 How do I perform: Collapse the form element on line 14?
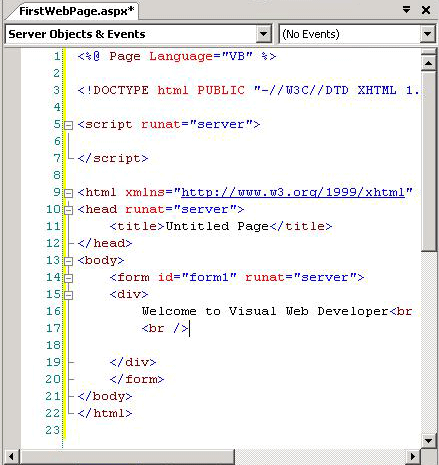click(68, 278)
